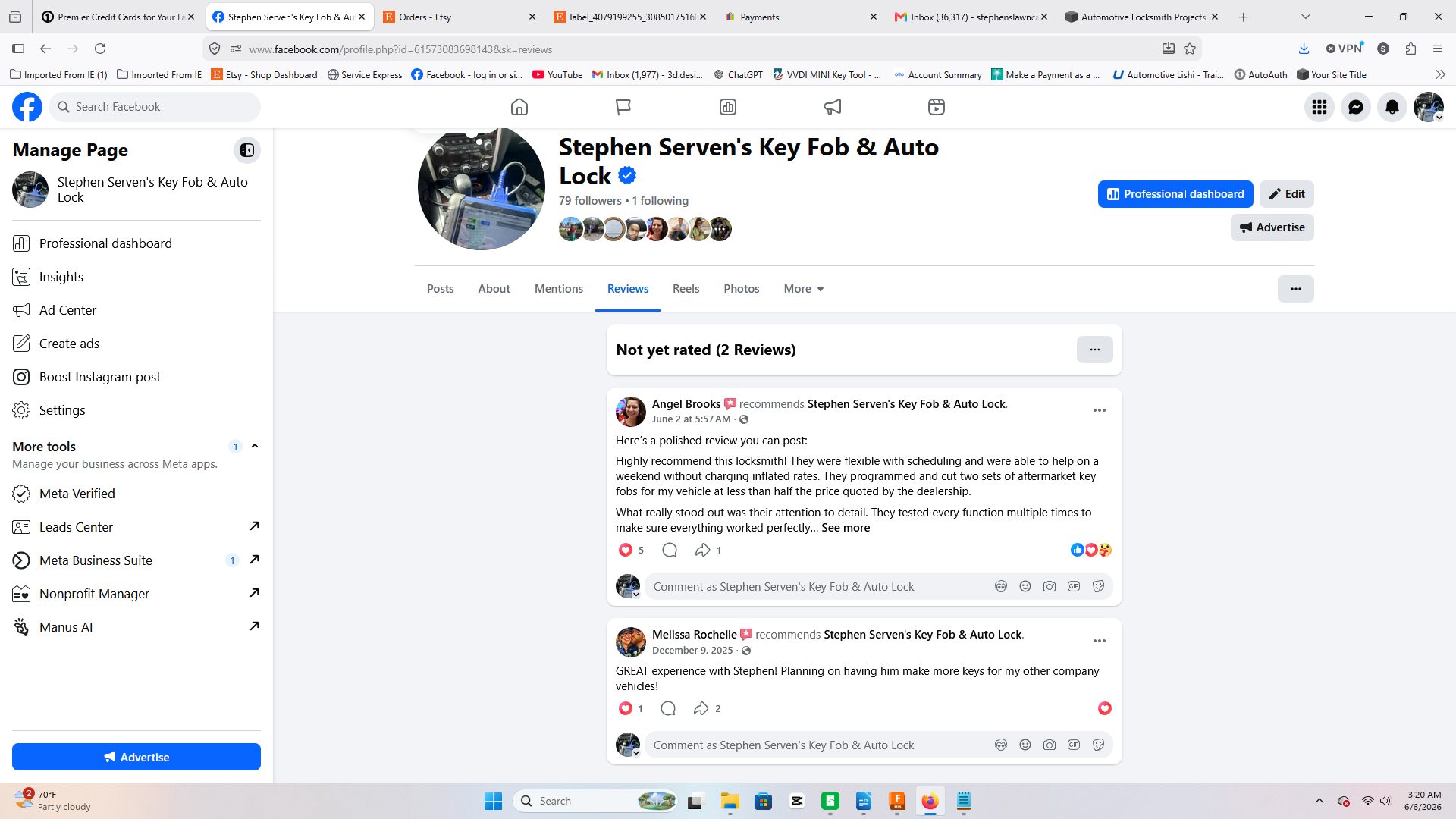Switch to About tab

click(494, 289)
